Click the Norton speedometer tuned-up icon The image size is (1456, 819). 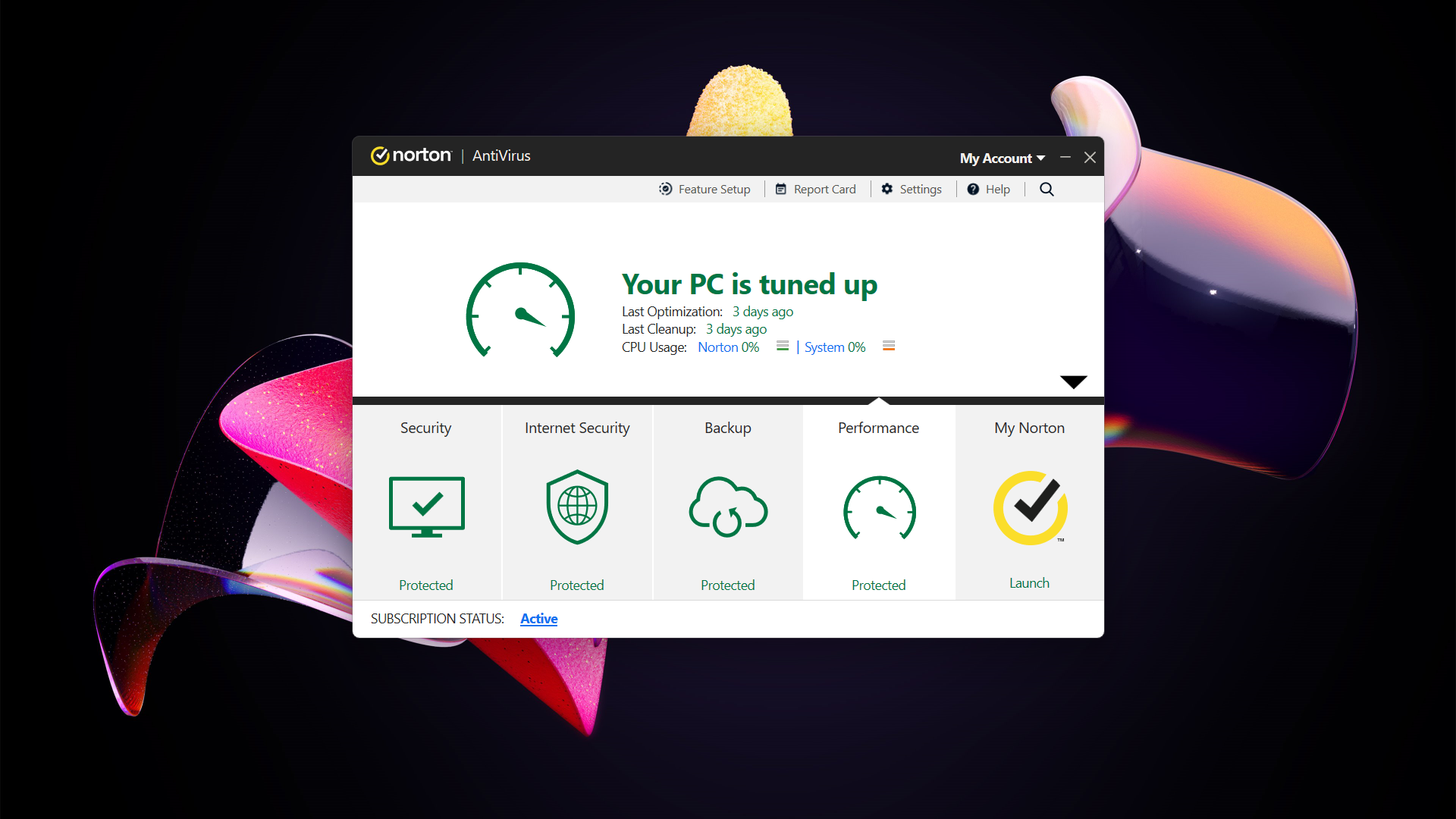[x=520, y=314]
